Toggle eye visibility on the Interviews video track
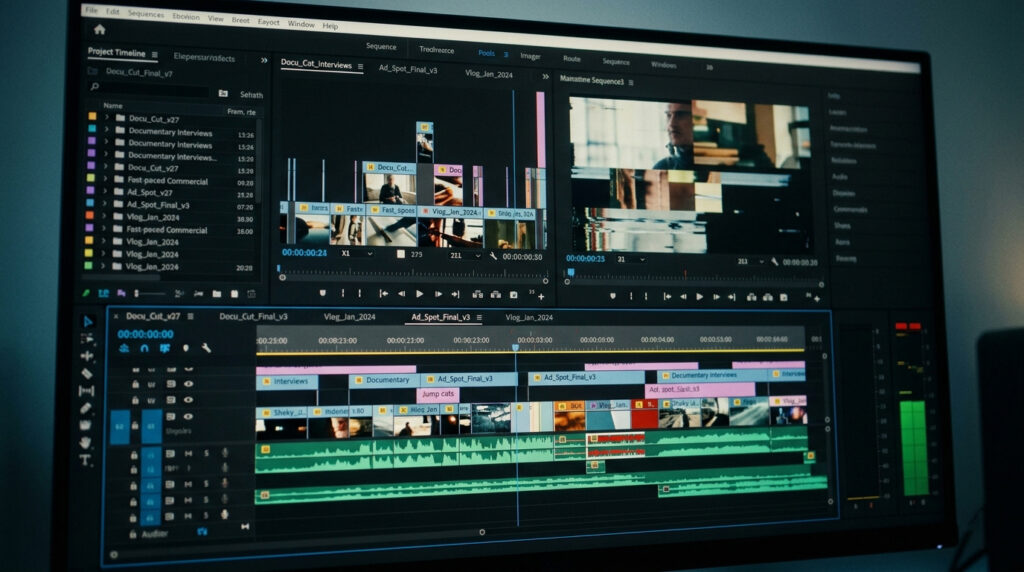The image size is (1024, 572). tap(188, 383)
